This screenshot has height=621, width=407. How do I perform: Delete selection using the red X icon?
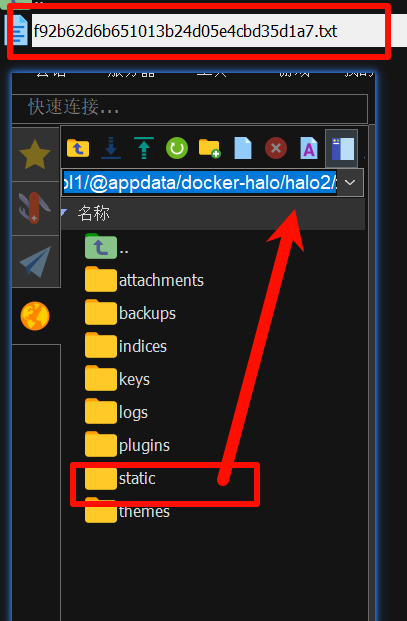click(x=276, y=148)
